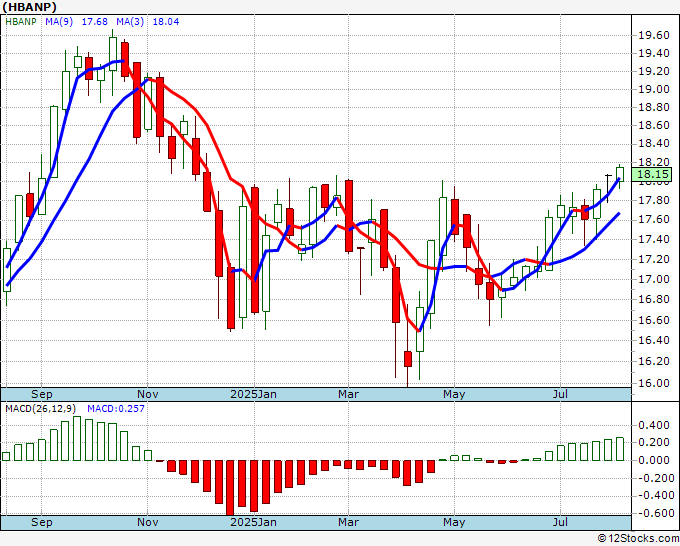
Task: Click the May label on price chart axis
Action: click(454, 394)
